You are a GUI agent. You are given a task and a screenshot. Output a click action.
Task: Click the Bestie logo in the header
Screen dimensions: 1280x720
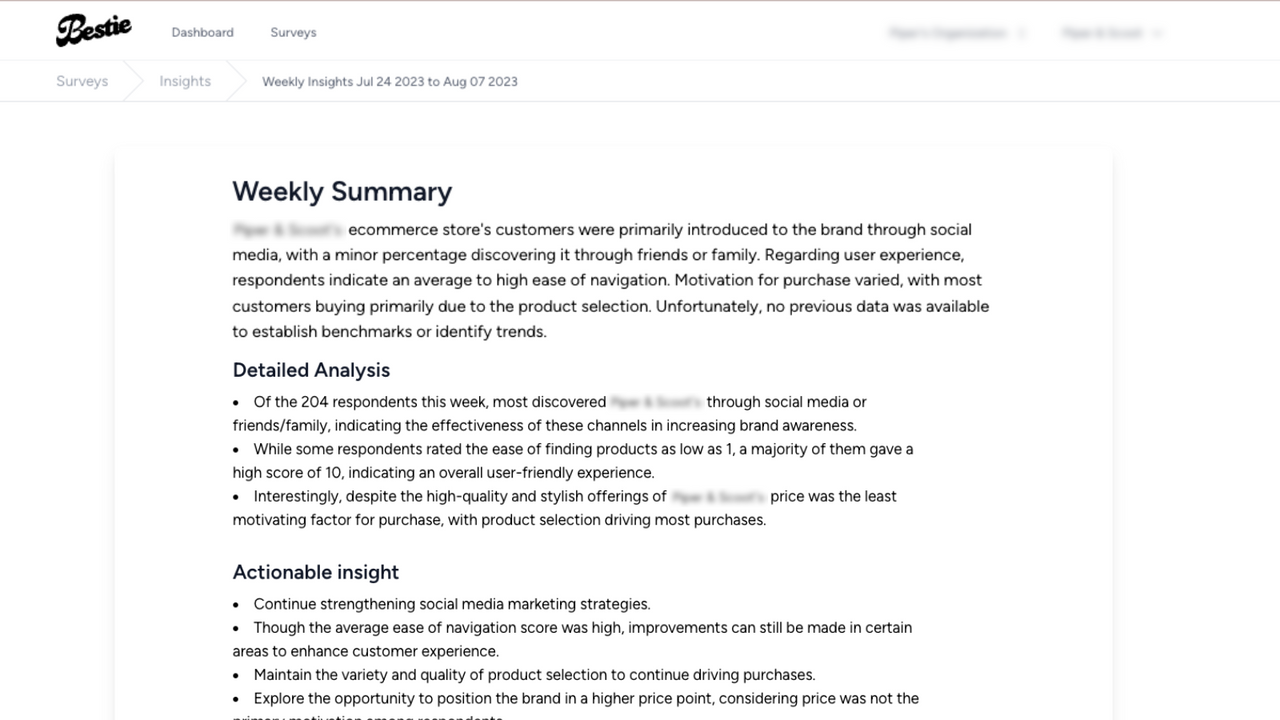pos(93,29)
